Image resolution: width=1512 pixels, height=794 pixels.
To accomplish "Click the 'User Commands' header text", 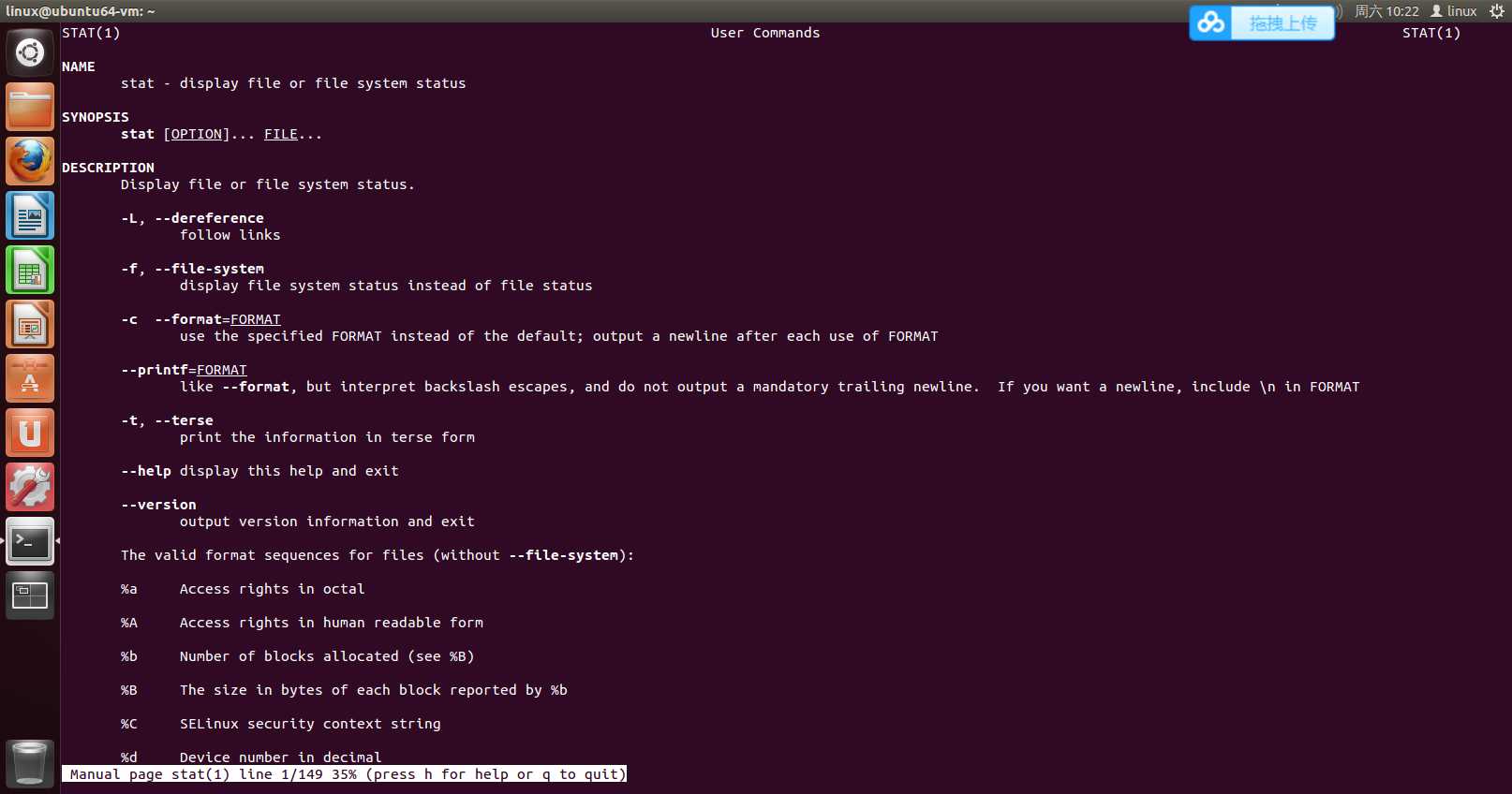I will point(765,33).
